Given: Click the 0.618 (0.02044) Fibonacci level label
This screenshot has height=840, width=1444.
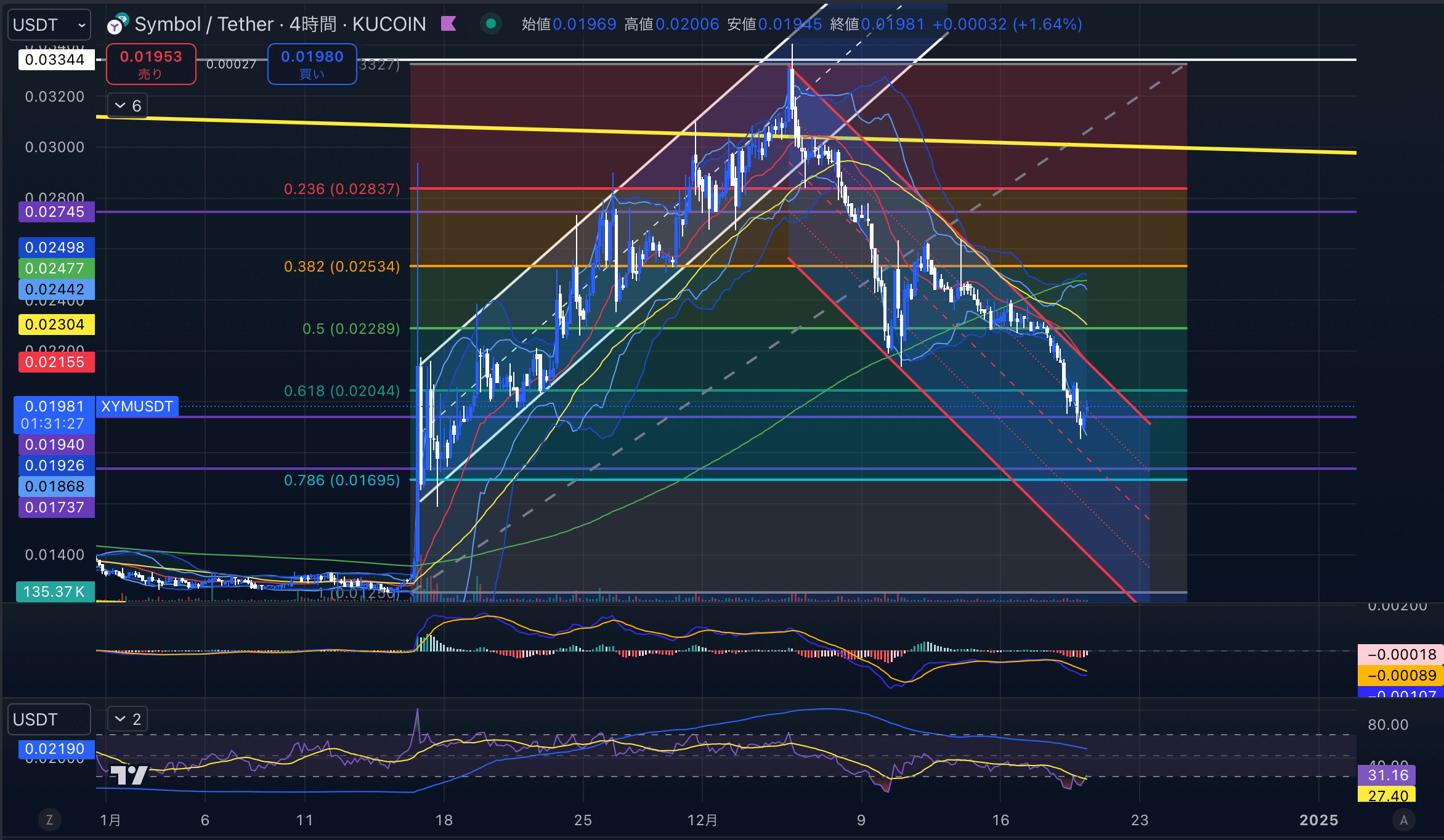Looking at the screenshot, I should [x=342, y=391].
